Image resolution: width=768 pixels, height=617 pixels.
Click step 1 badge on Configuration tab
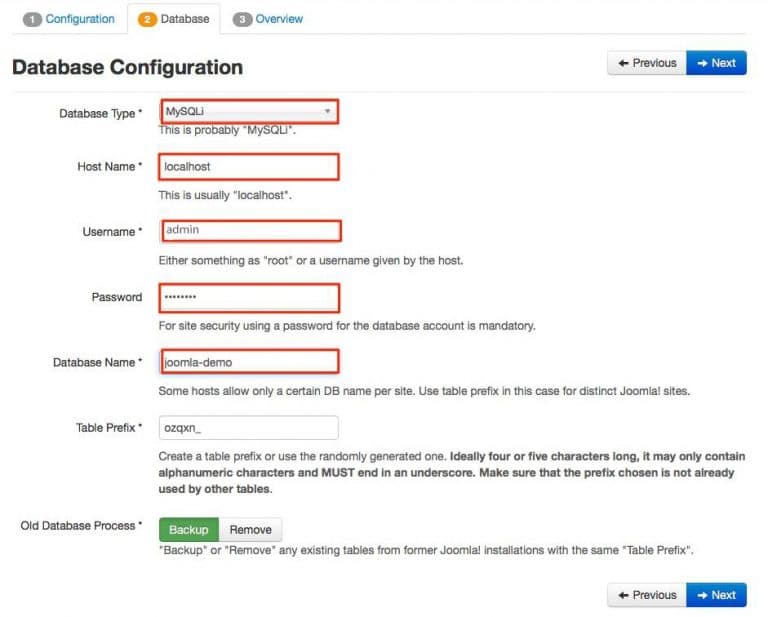32,20
